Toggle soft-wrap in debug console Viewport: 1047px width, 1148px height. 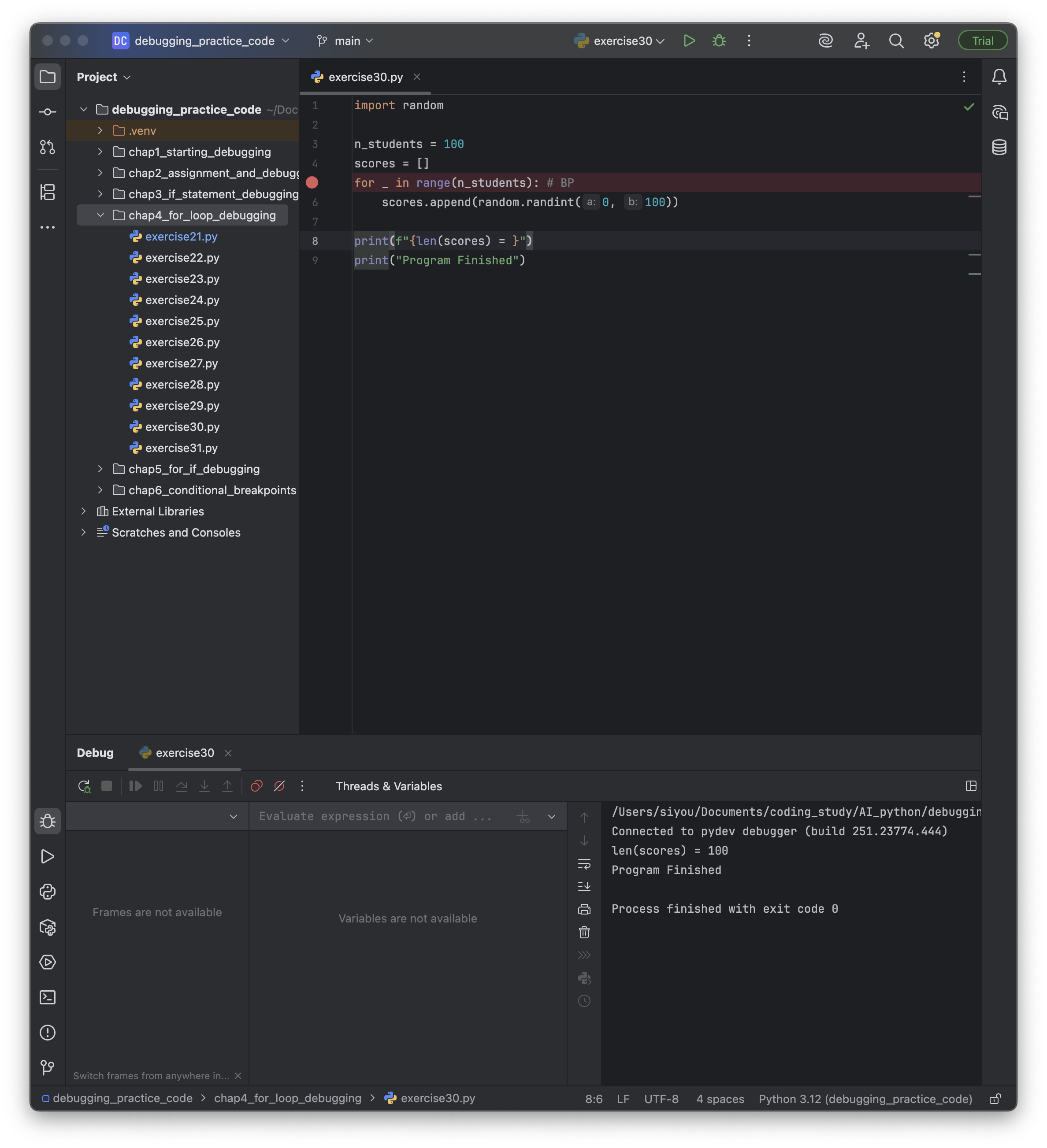pos(584,863)
